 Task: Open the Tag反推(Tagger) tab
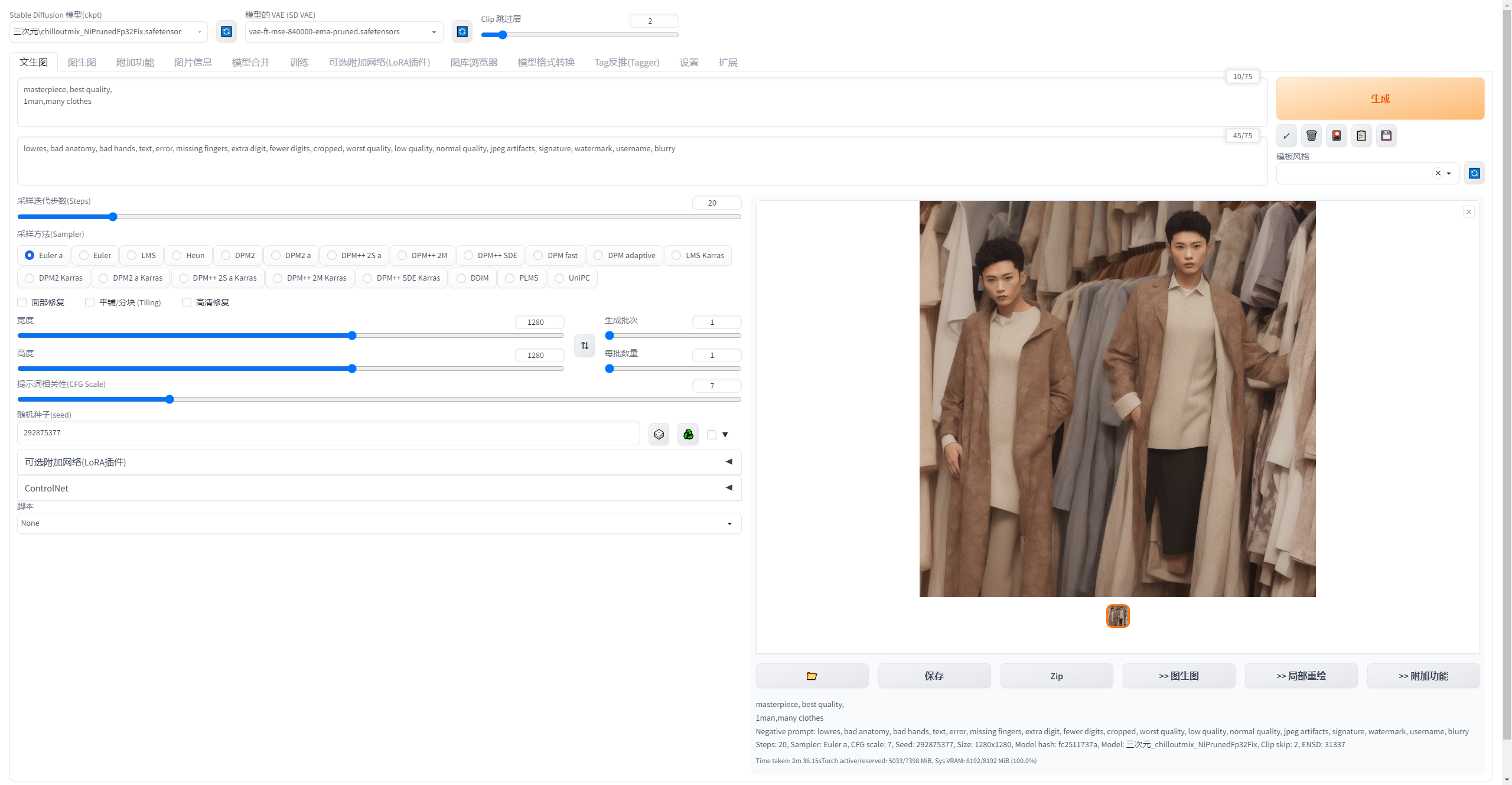point(626,62)
